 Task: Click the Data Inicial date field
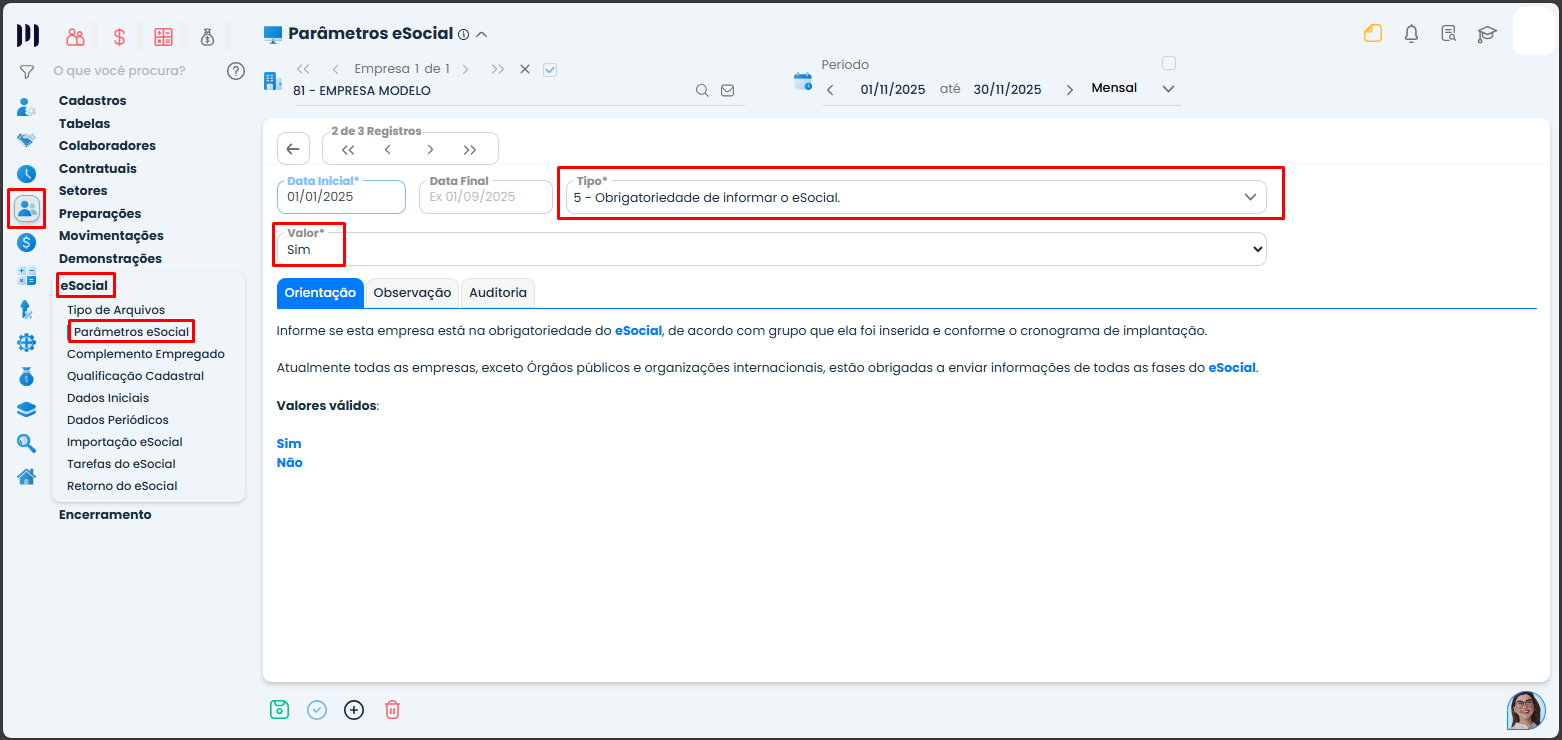pyautogui.click(x=340, y=197)
